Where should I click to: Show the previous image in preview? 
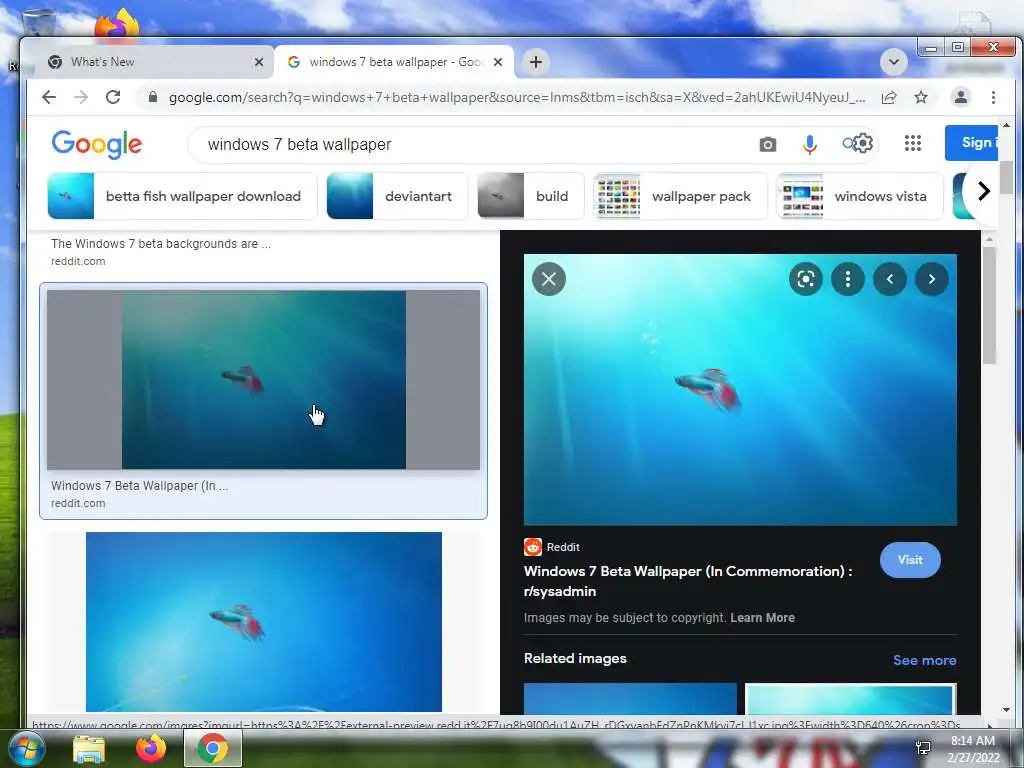[889, 279]
